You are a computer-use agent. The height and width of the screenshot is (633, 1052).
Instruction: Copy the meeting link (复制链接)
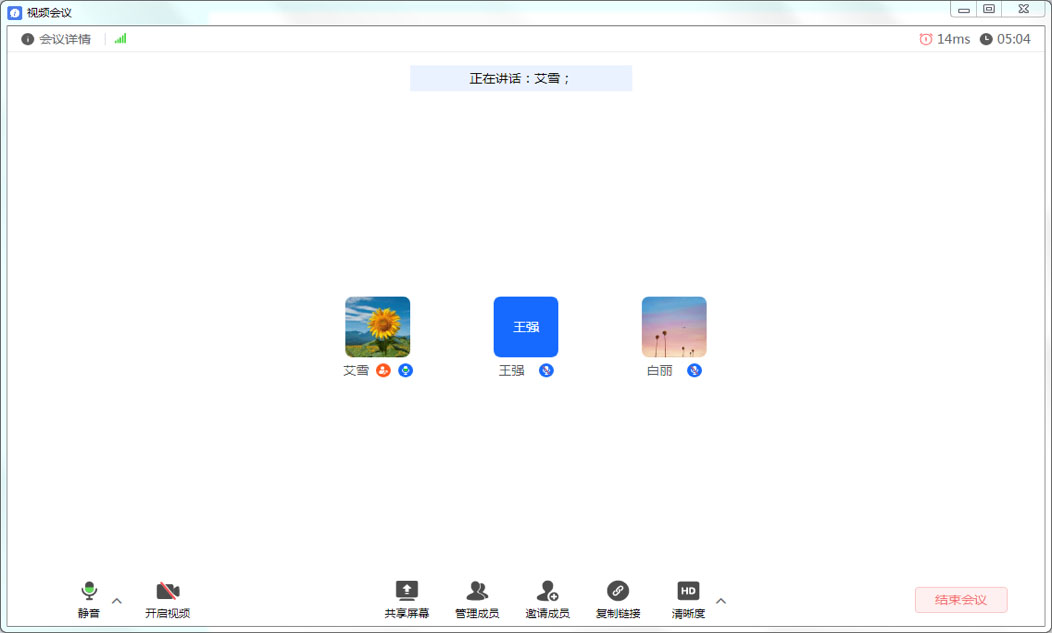point(618,591)
